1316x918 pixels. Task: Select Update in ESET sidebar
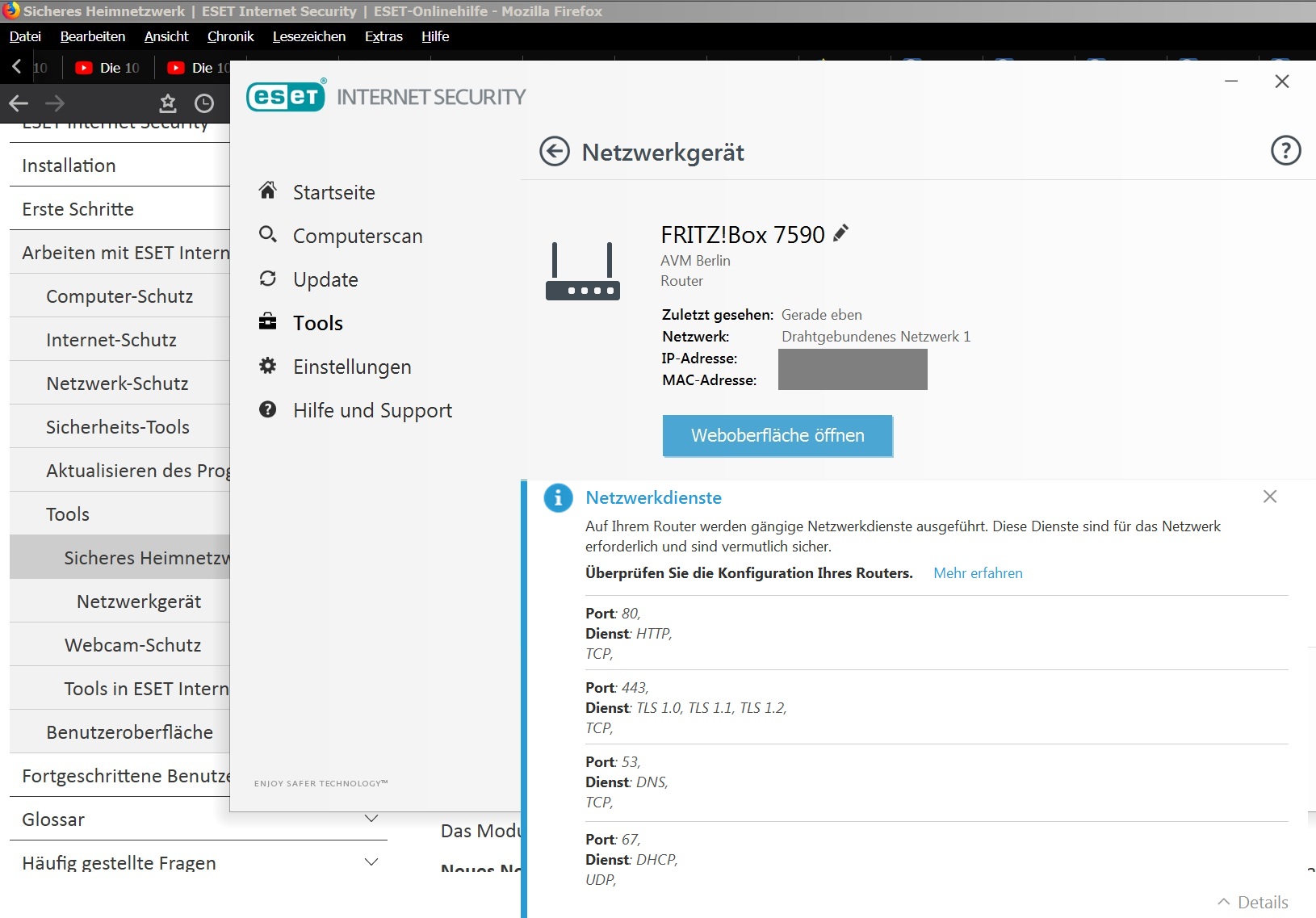pos(325,279)
